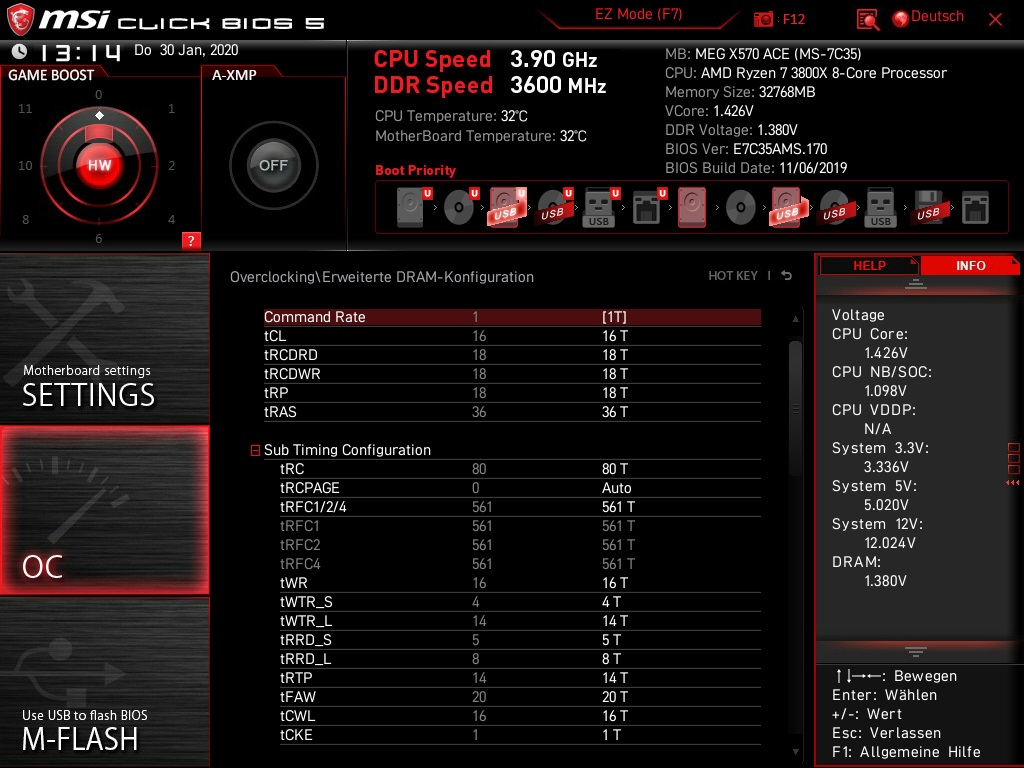Click the scrollbar down arrow in timing list
The image size is (1024, 768).
coord(795,752)
